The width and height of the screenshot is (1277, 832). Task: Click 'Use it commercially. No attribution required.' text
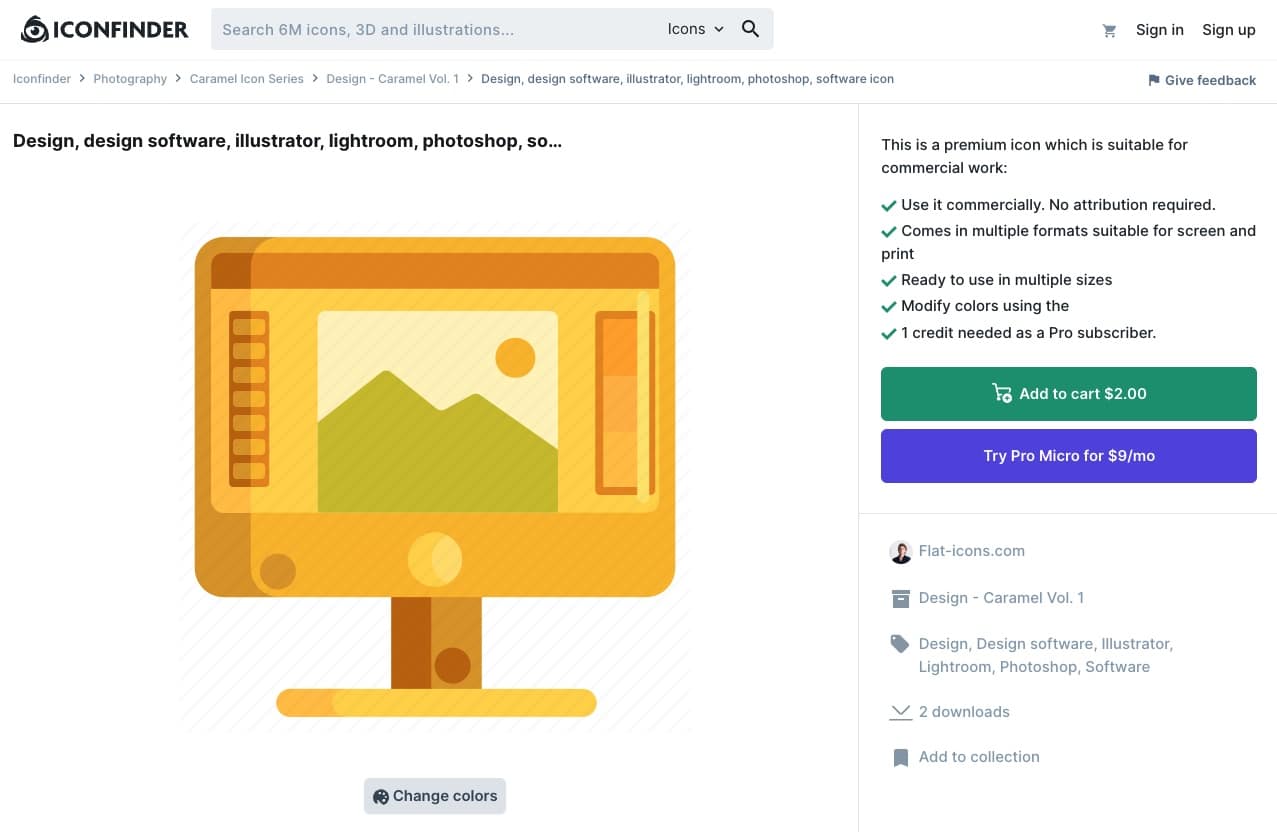1058,205
